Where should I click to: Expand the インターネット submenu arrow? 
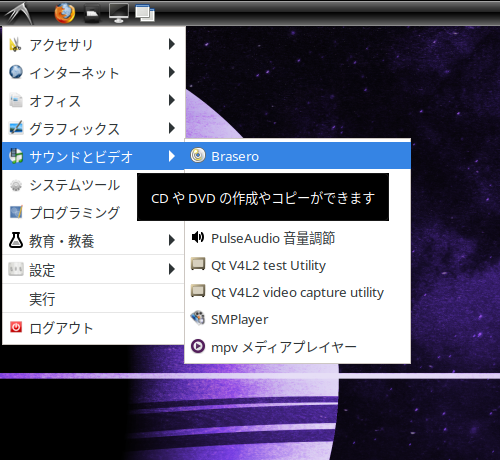coord(172,72)
